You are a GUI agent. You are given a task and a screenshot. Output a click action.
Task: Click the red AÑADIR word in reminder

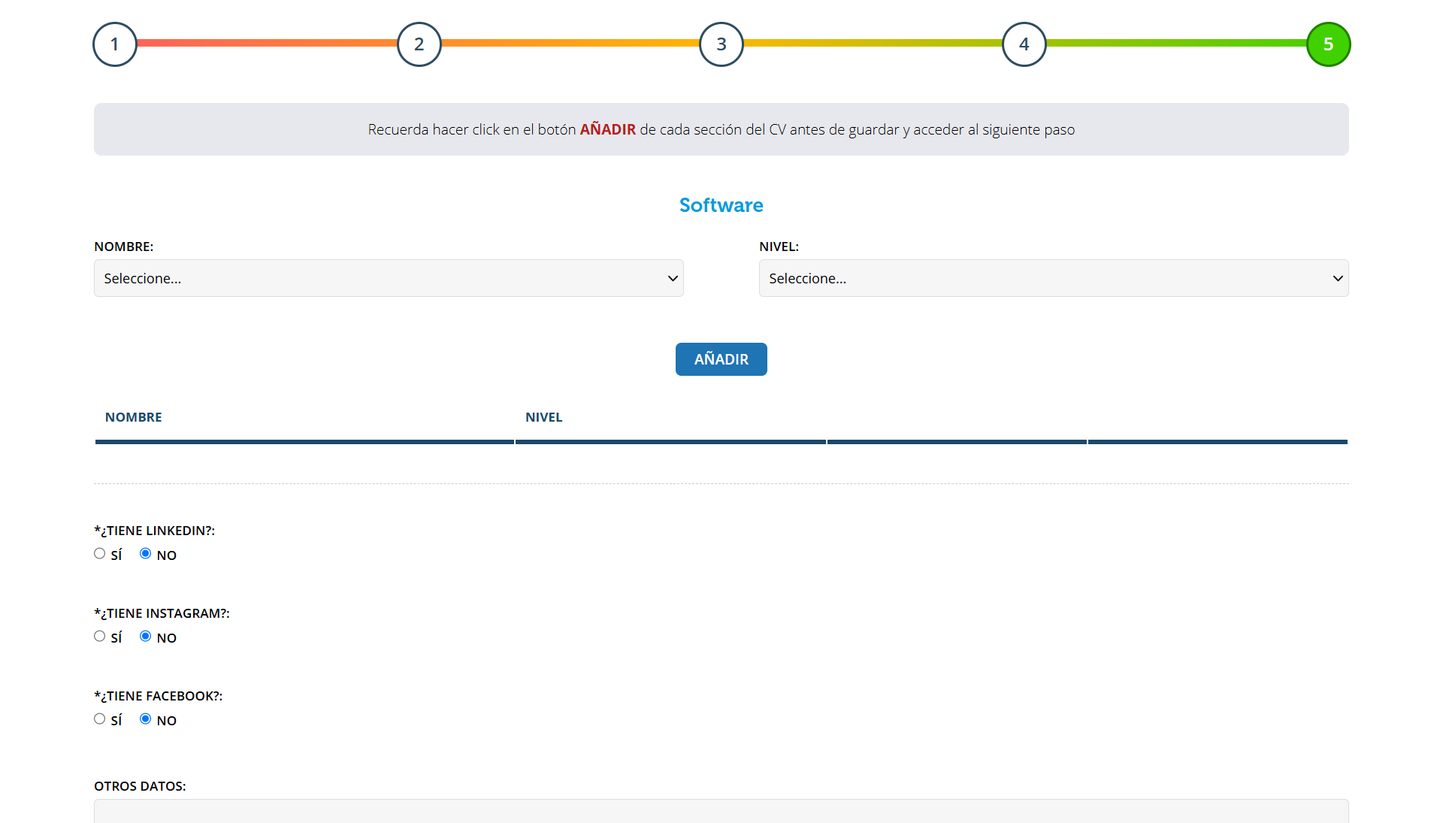608,129
